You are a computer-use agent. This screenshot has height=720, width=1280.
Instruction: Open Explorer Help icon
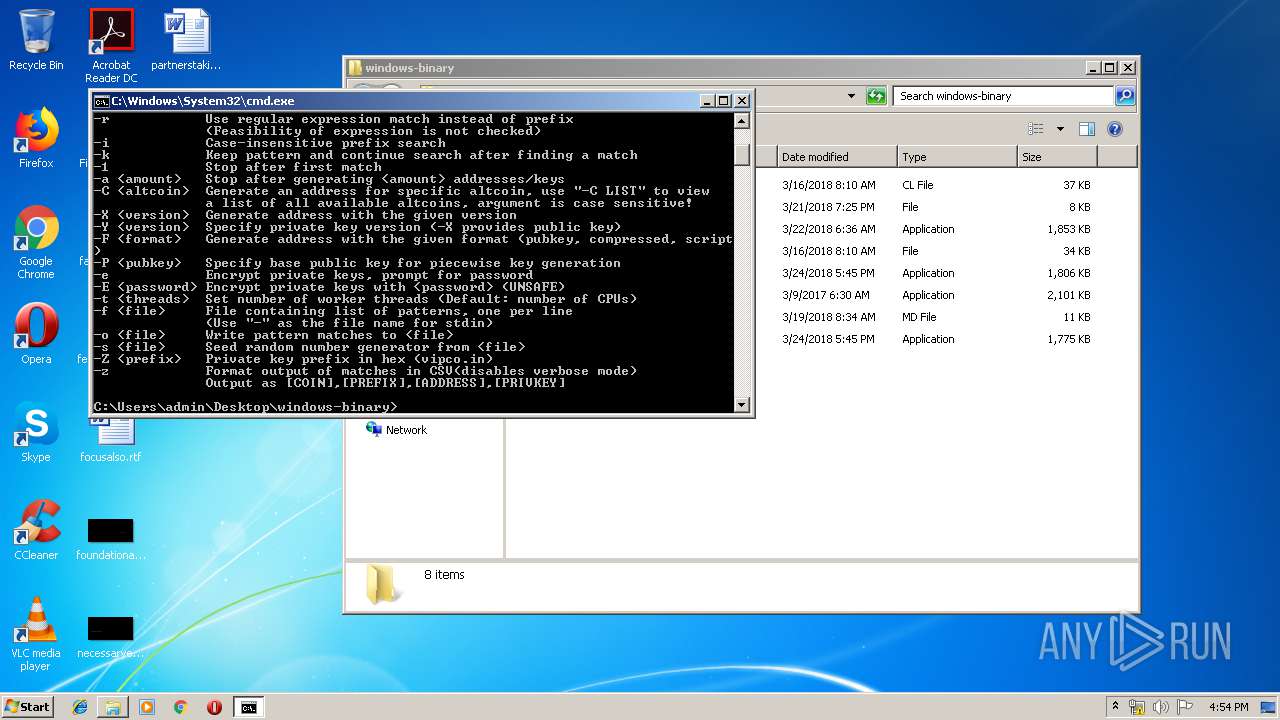[1115, 129]
